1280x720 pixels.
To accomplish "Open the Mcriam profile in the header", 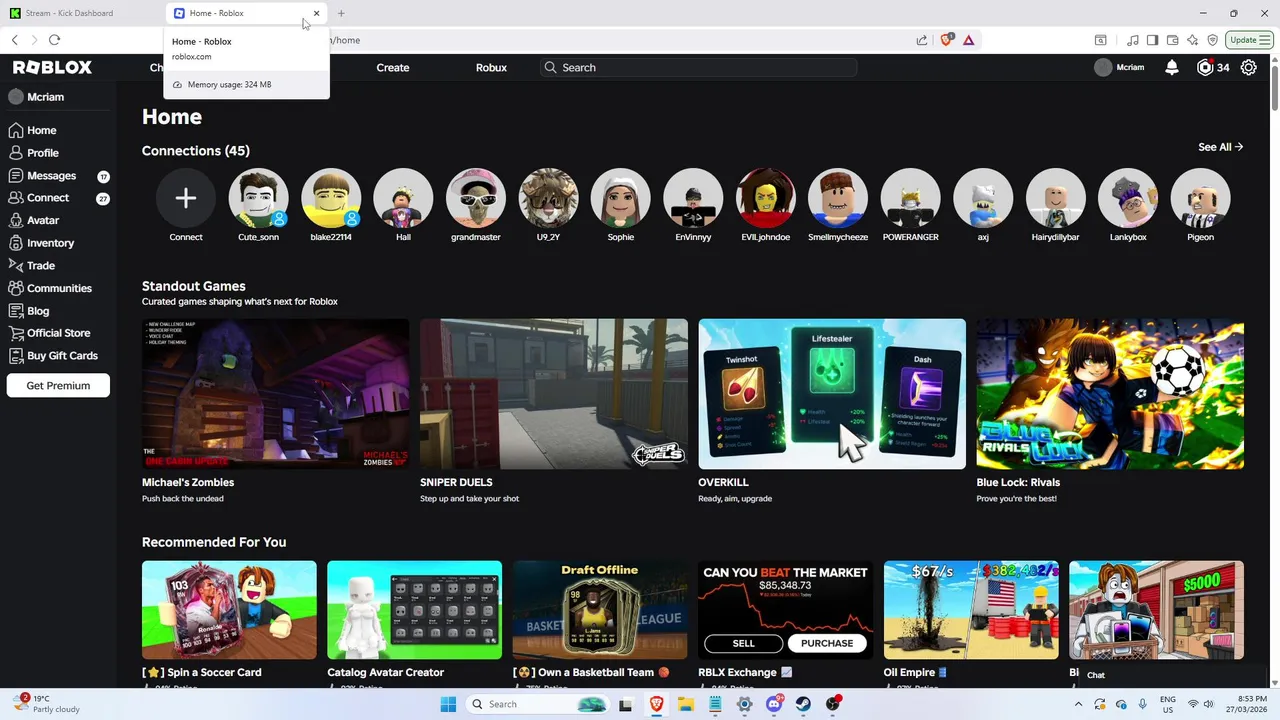I will (x=1119, y=67).
